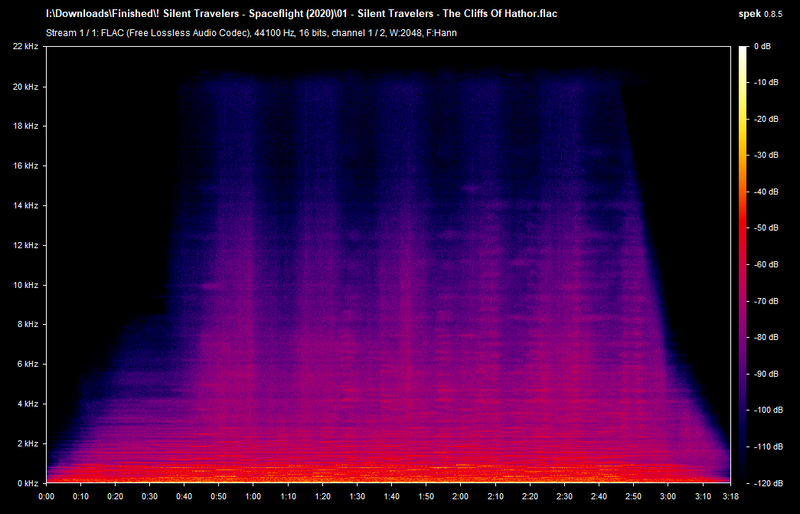Click the 0:40 time axis label

click(184, 496)
